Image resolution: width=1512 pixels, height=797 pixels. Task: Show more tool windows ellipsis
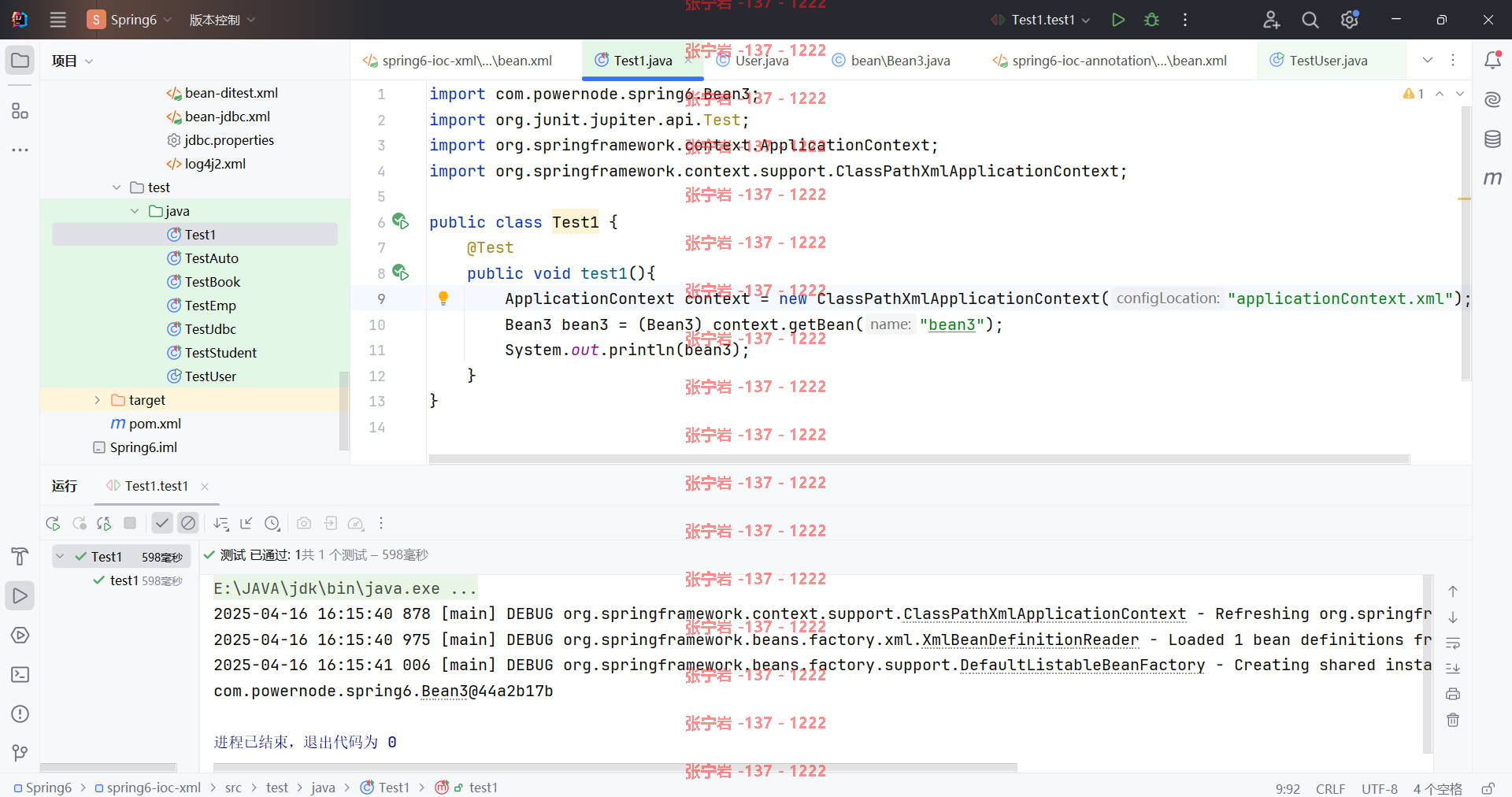(x=20, y=150)
